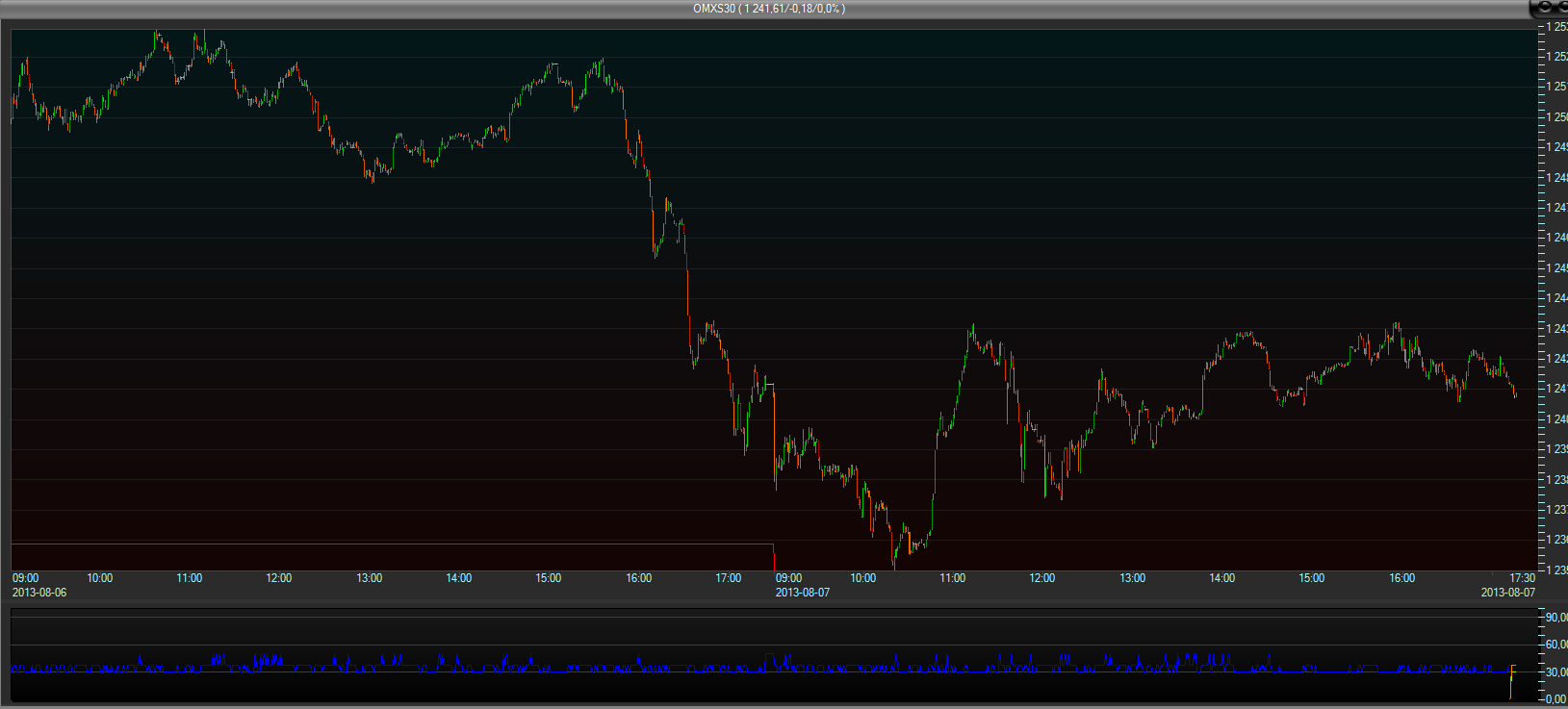Click the divider between price chart and indicator

point(770,604)
